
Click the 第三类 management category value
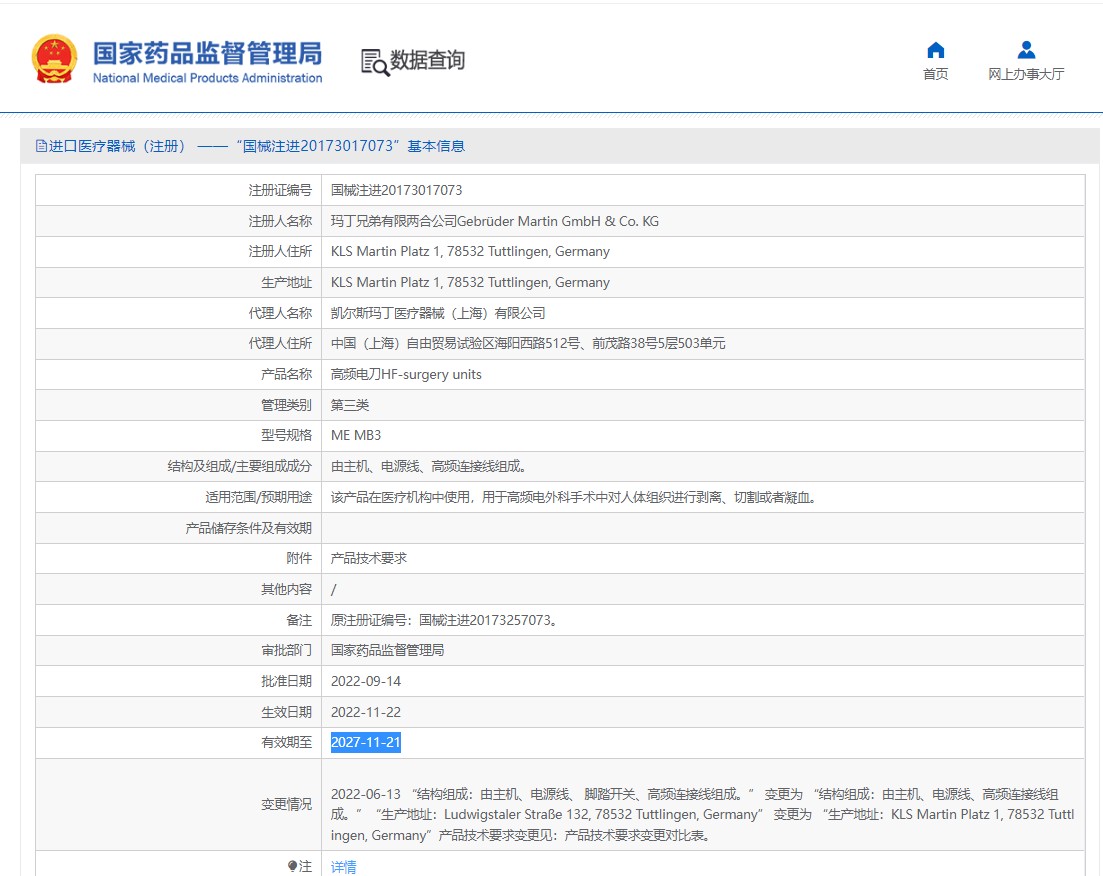click(x=350, y=405)
